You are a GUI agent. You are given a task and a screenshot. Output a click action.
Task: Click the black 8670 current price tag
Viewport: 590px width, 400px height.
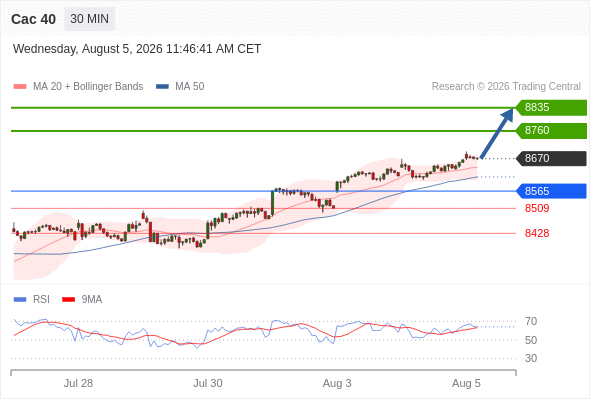(x=551, y=158)
